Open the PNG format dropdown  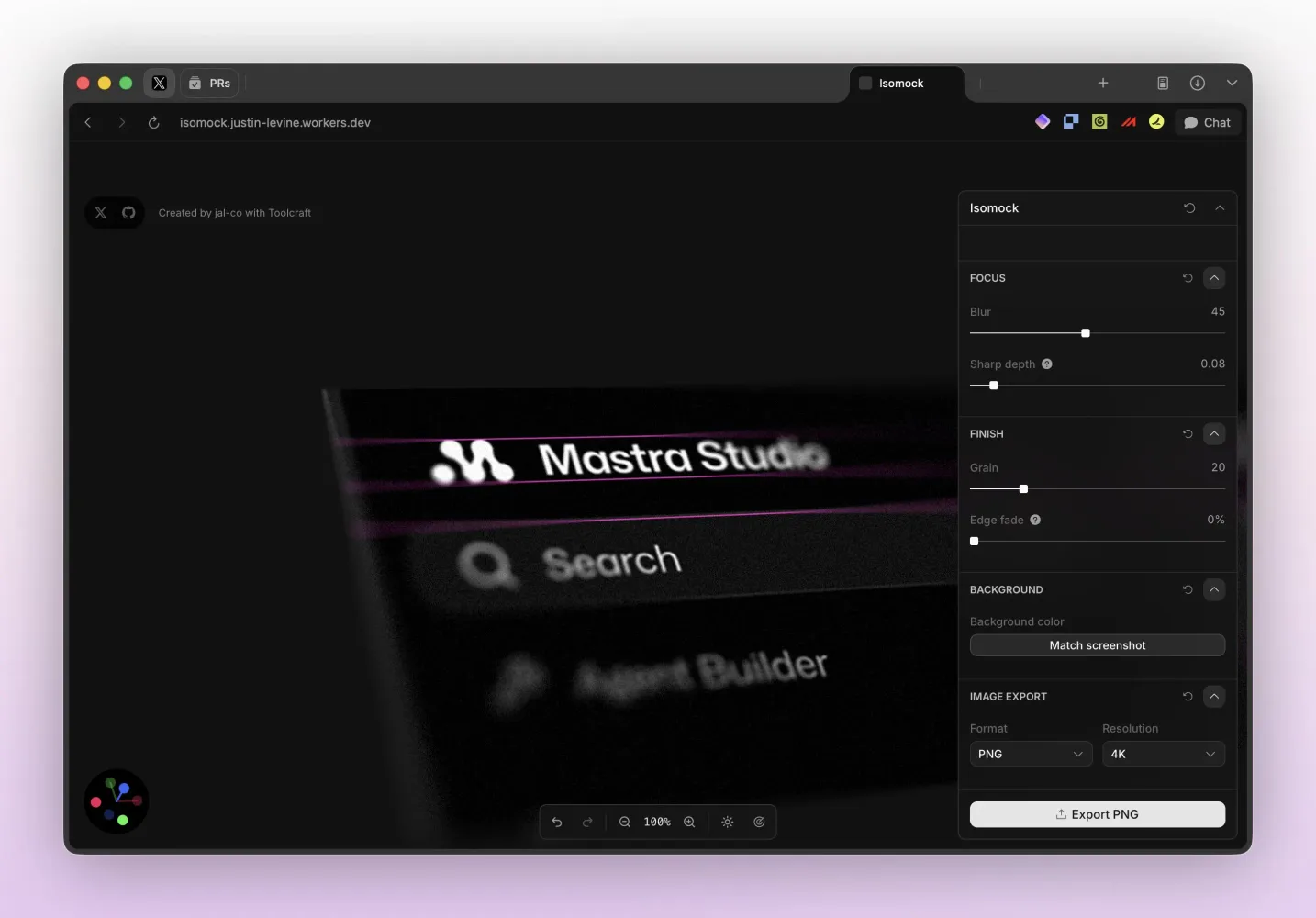click(1031, 754)
